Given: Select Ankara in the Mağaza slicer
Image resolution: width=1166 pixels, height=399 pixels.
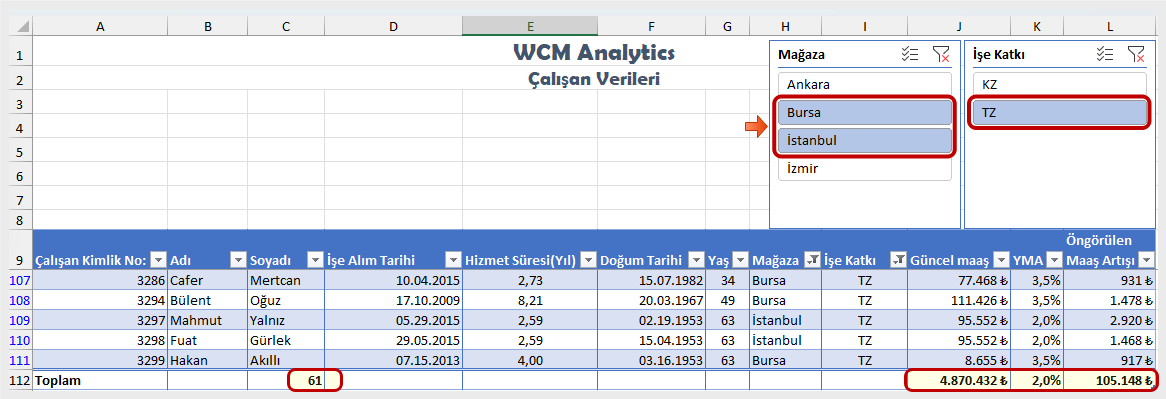Looking at the screenshot, I should [865, 85].
